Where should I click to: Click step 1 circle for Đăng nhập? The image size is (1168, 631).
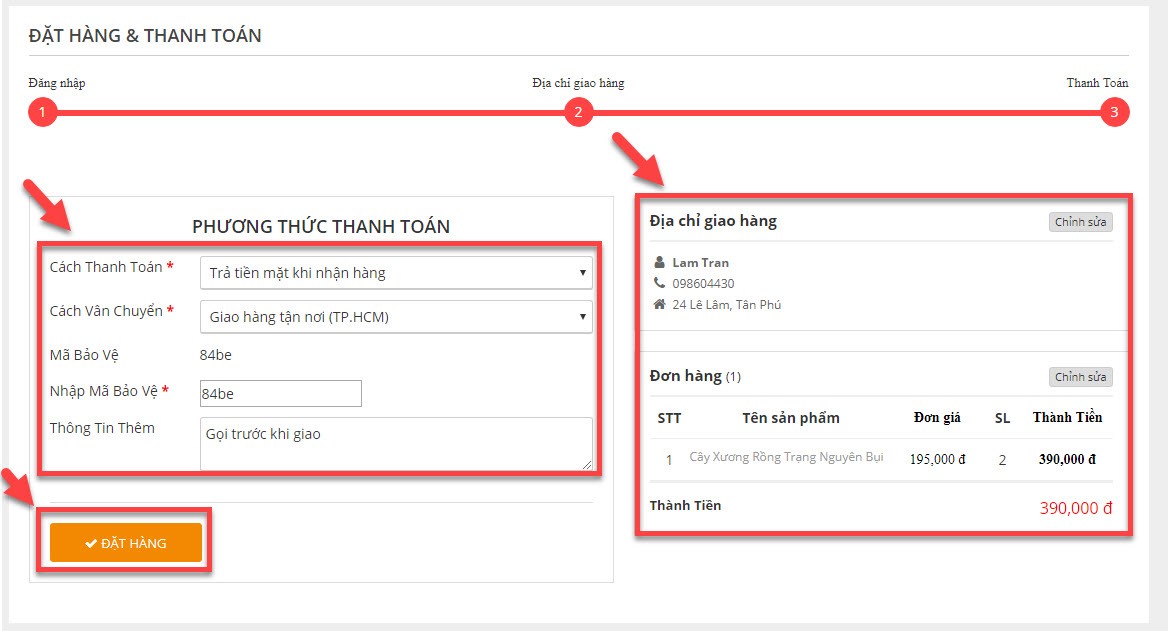coord(42,112)
